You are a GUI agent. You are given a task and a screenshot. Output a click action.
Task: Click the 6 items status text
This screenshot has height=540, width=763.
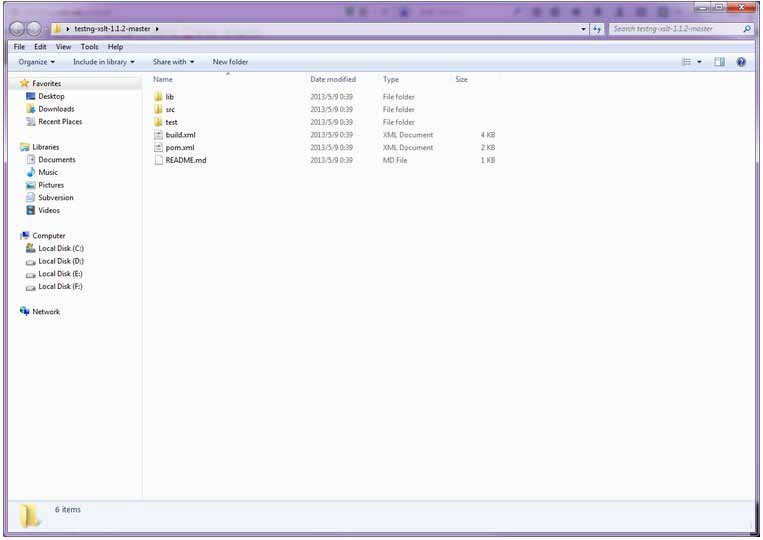[68, 509]
